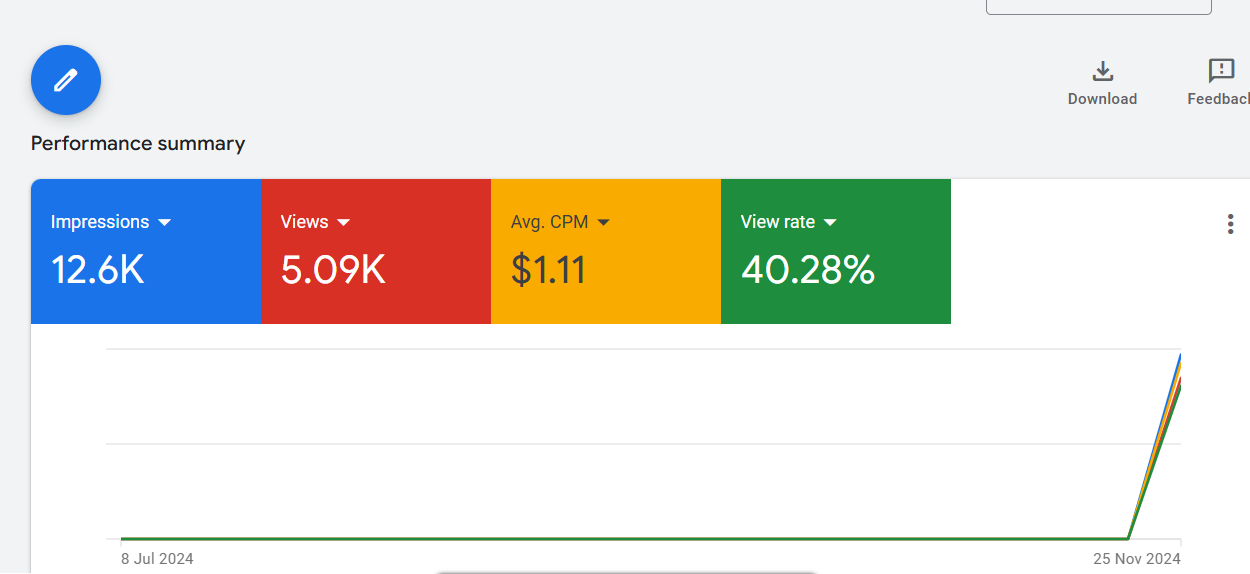This screenshot has height=574, width=1250.
Task: Open the three-dot more options menu
Action: pos(1230,224)
